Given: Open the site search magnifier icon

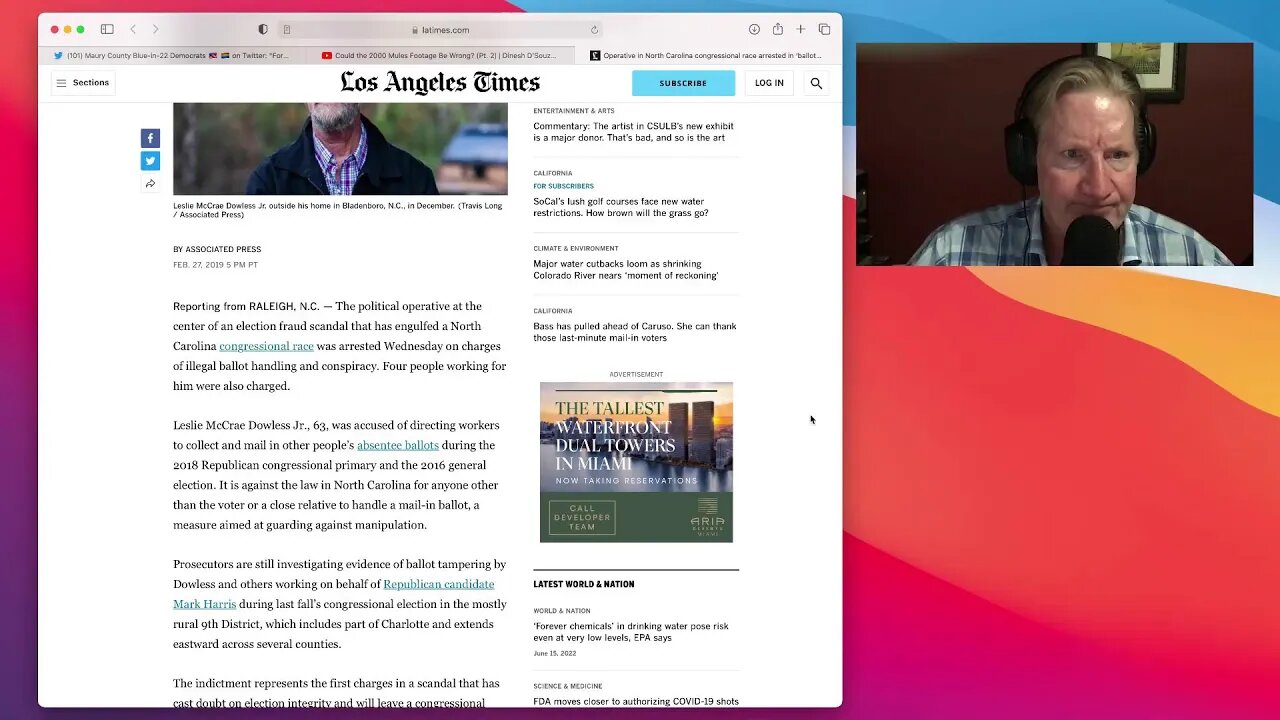Looking at the screenshot, I should click(816, 83).
